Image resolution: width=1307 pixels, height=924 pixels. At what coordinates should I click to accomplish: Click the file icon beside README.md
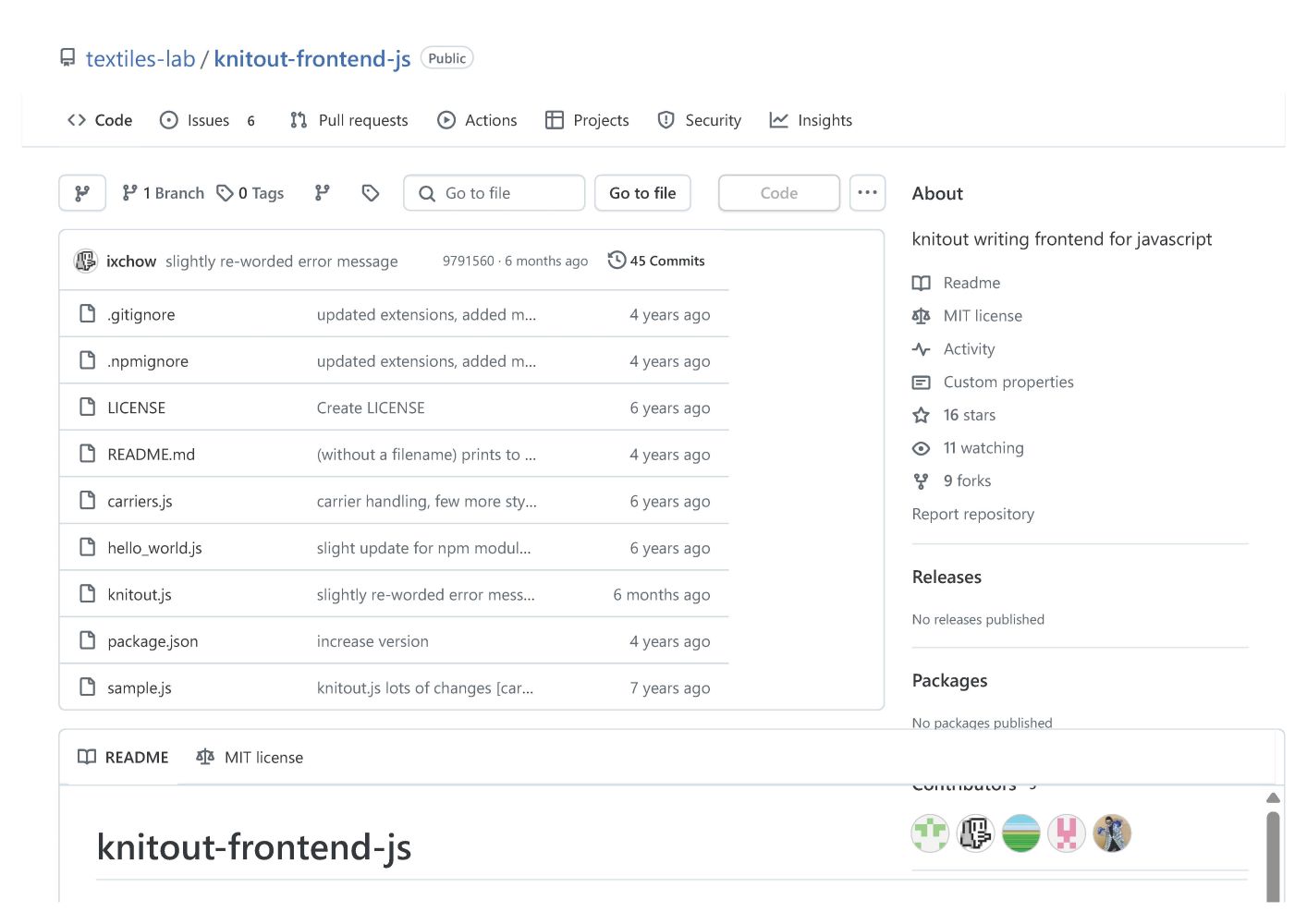(88, 454)
